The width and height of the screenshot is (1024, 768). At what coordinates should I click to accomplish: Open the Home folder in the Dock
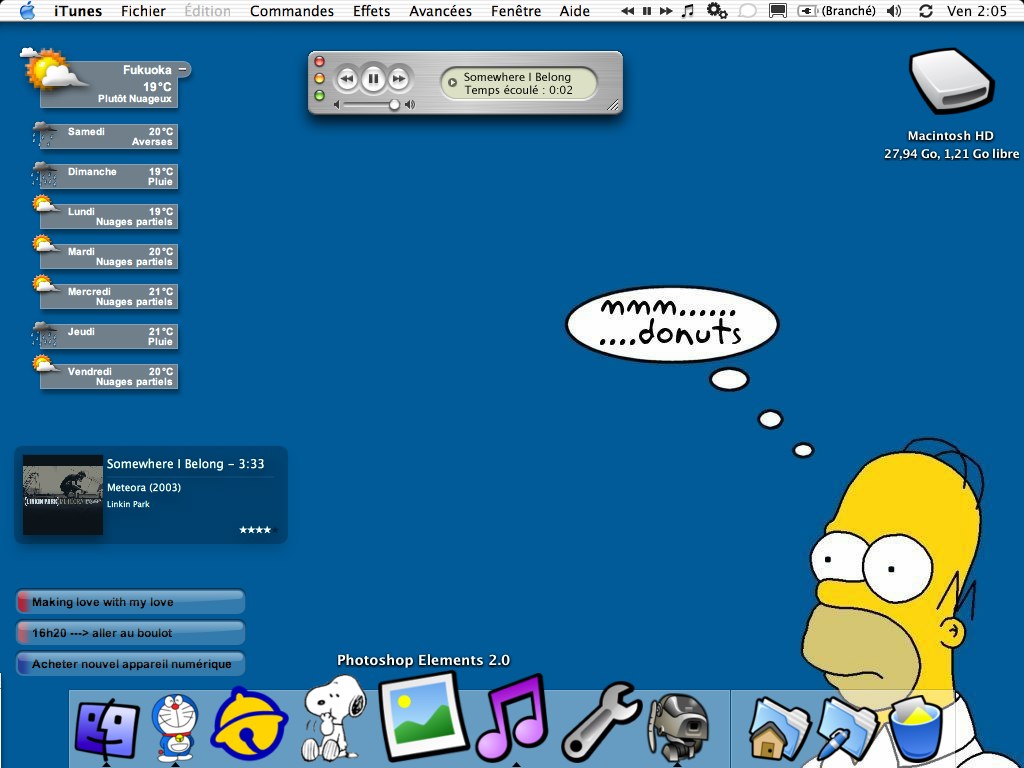click(779, 729)
